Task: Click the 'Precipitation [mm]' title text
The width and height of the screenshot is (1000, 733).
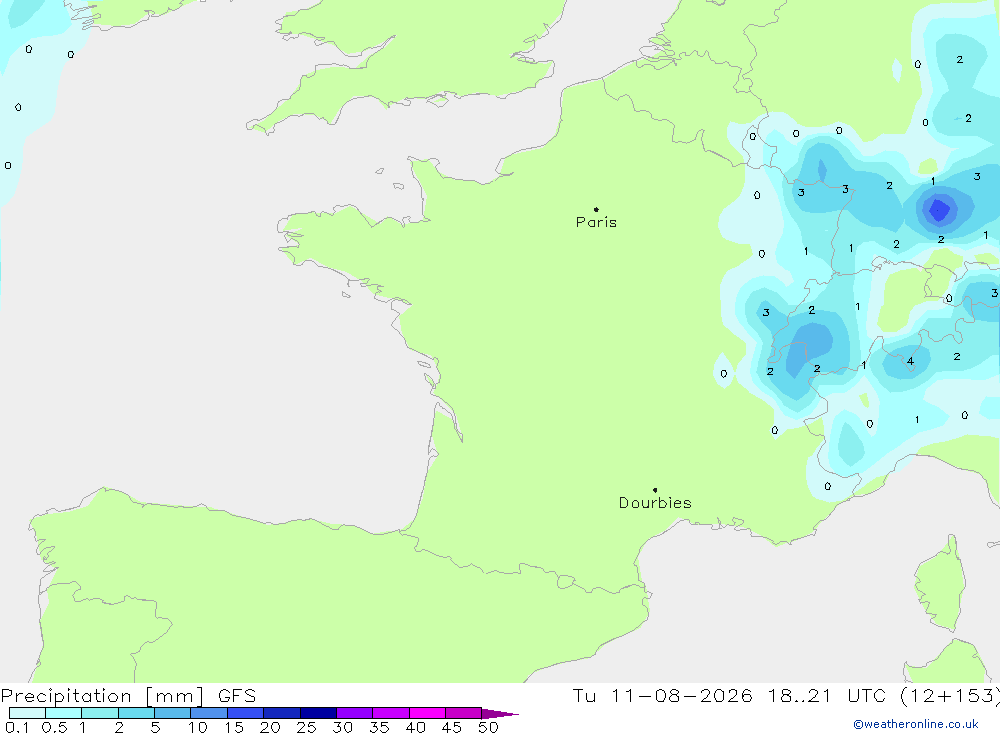Action: point(103,696)
